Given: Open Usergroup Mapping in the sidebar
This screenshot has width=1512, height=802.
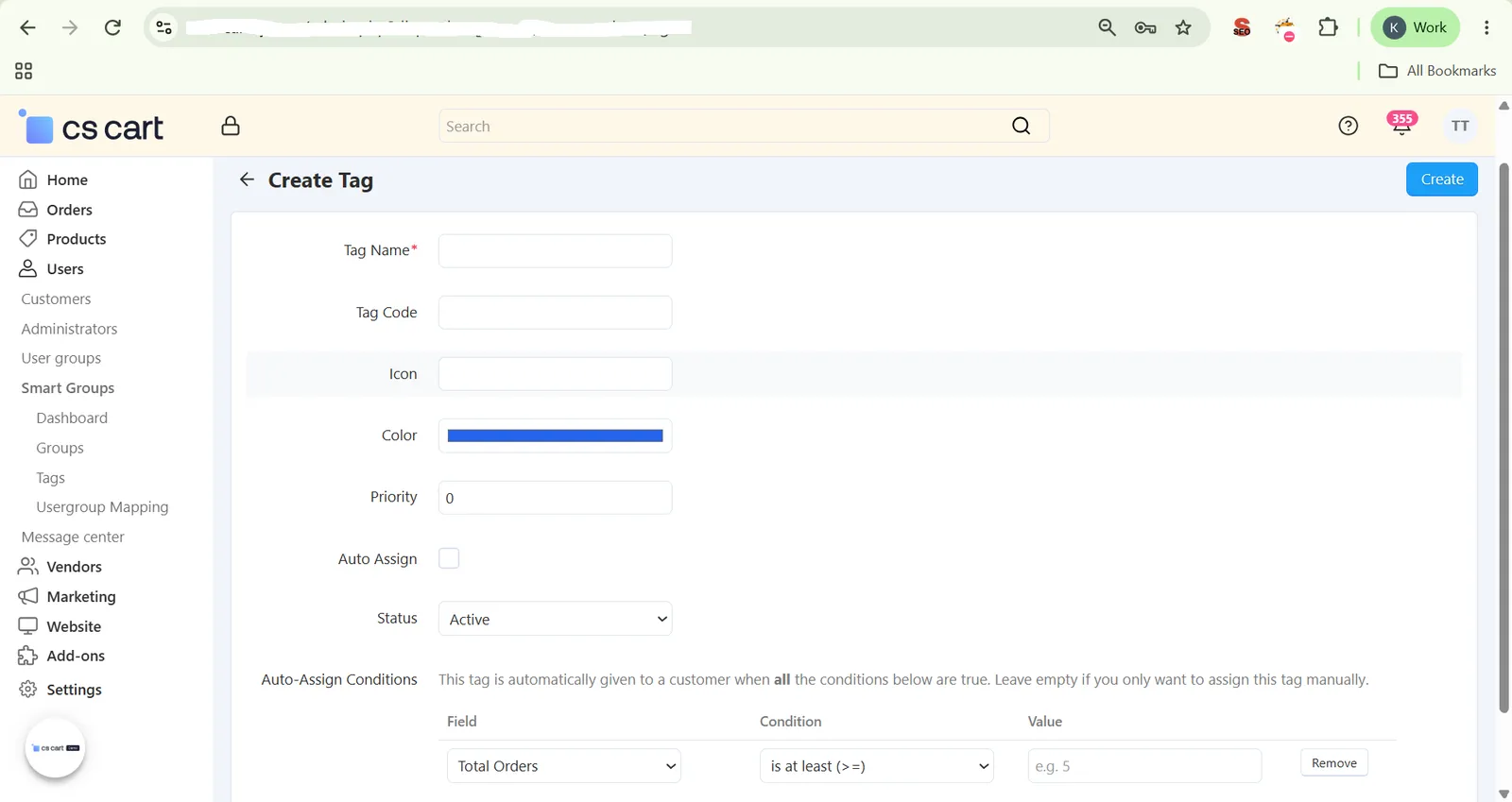Looking at the screenshot, I should click(x=102, y=507).
